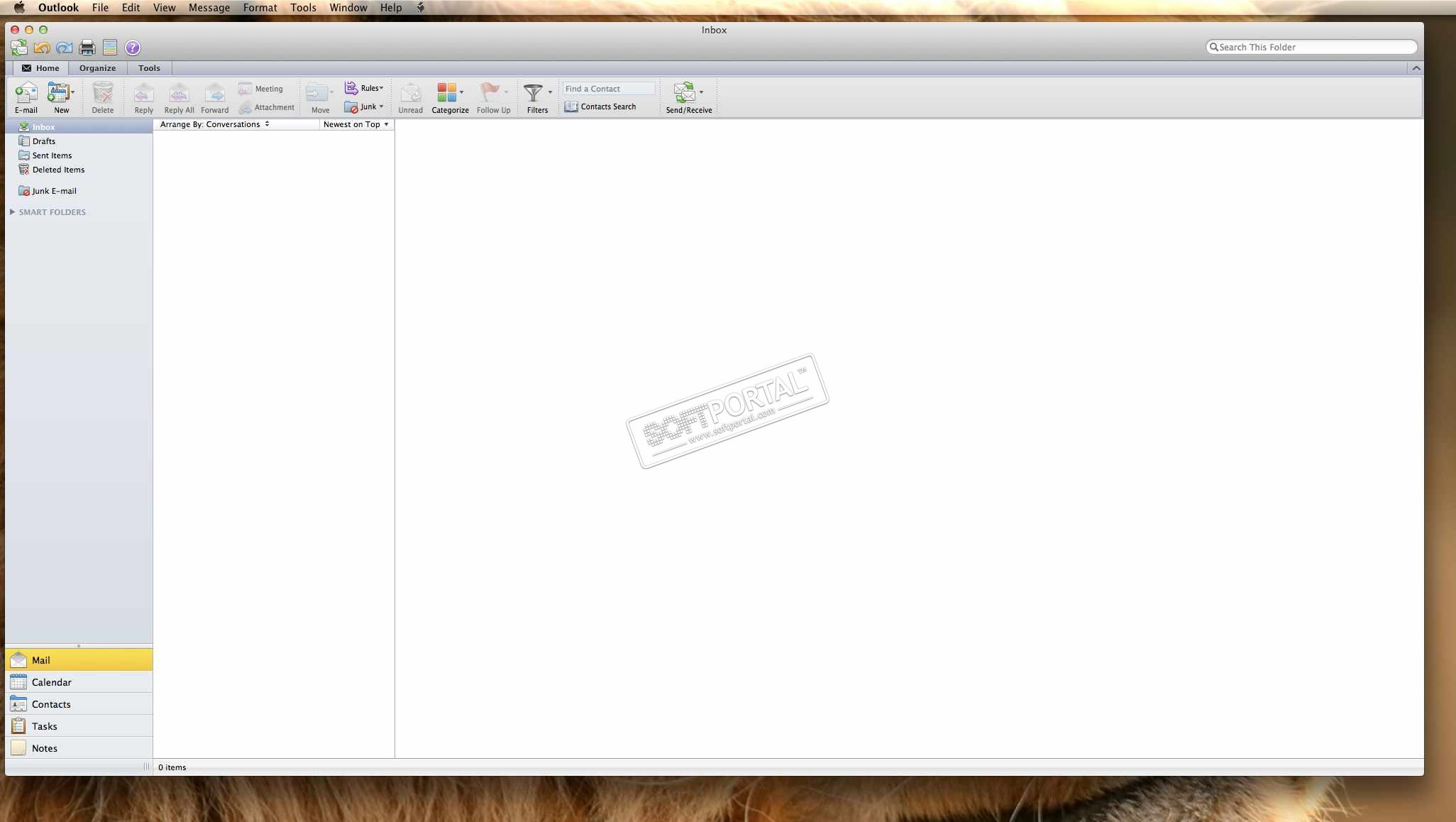Click the new E-mail icon
This screenshot has width=1456, height=822.
(26, 94)
